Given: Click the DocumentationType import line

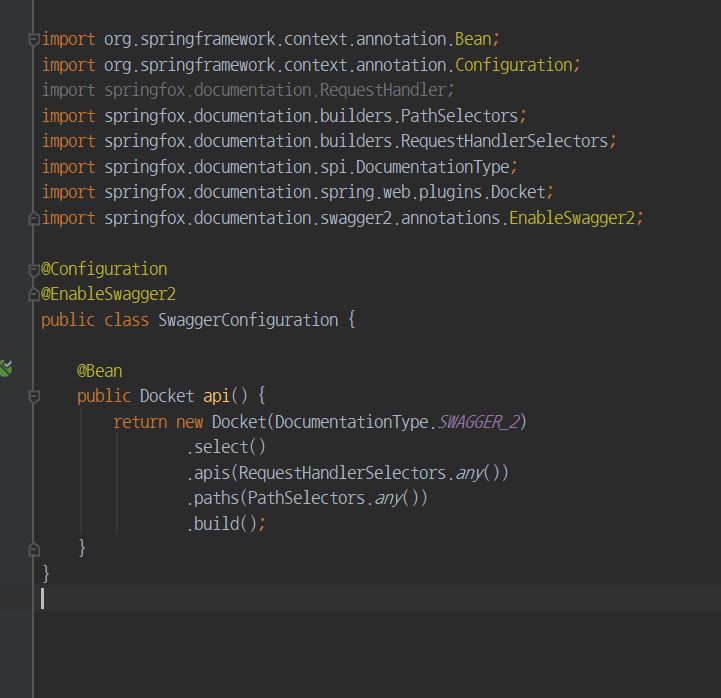Looking at the screenshot, I should tap(280, 167).
